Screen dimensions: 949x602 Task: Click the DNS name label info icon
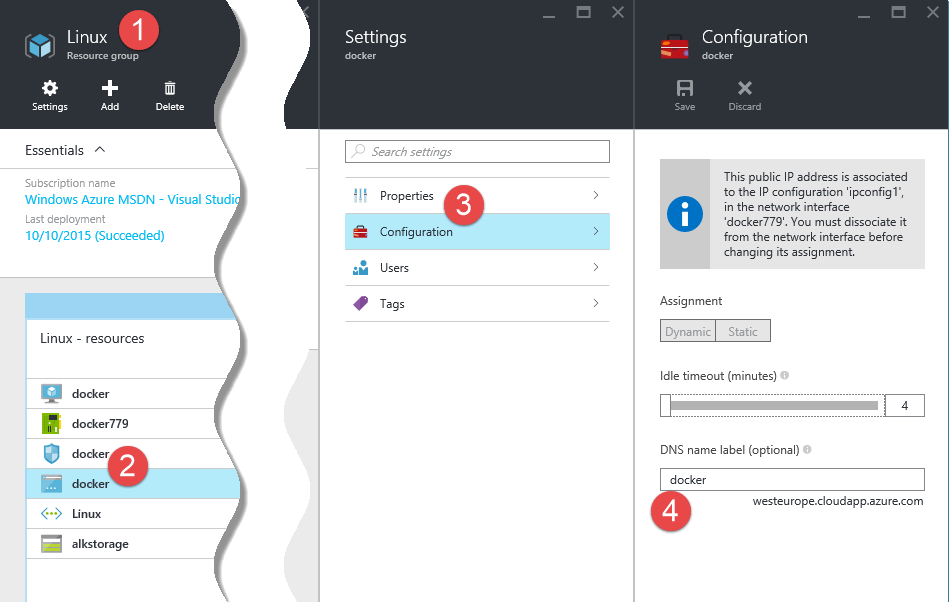click(x=807, y=450)
